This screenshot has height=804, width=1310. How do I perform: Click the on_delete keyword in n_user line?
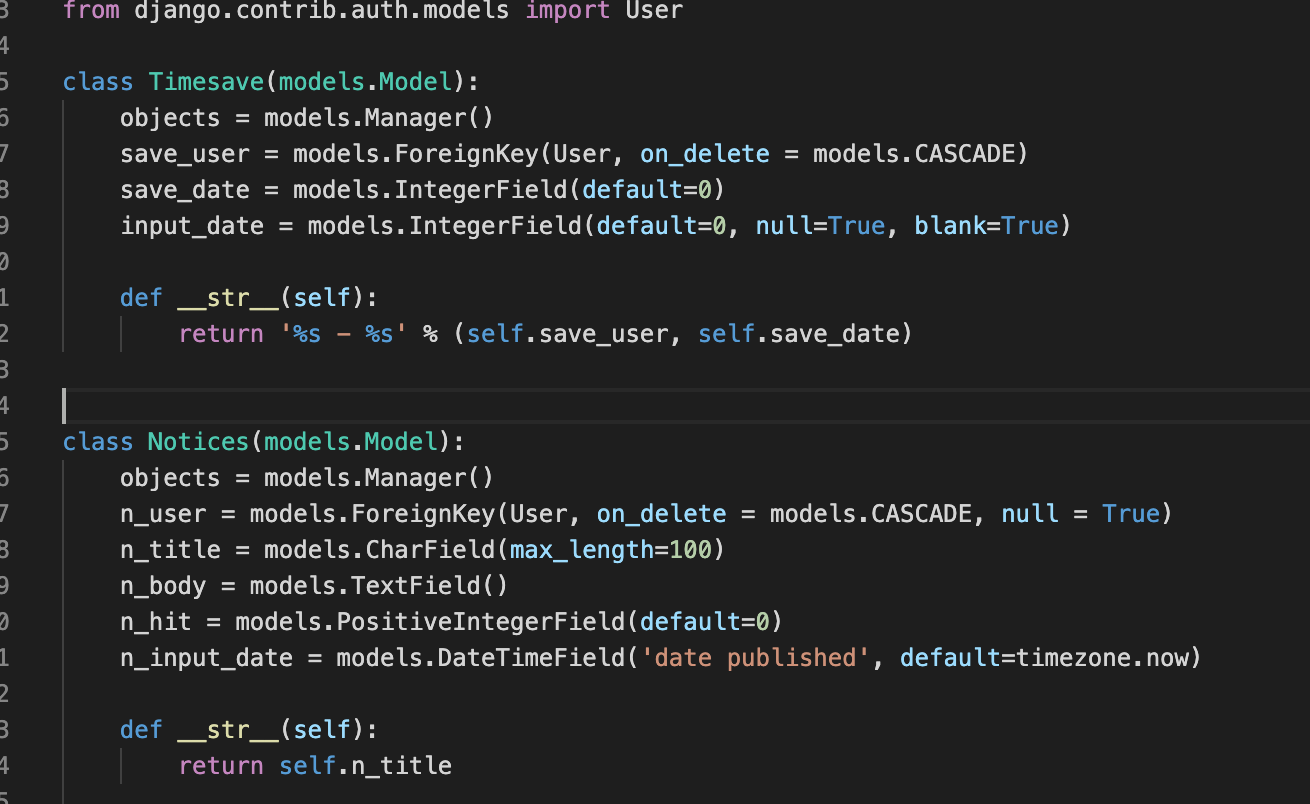coord(661,513)
